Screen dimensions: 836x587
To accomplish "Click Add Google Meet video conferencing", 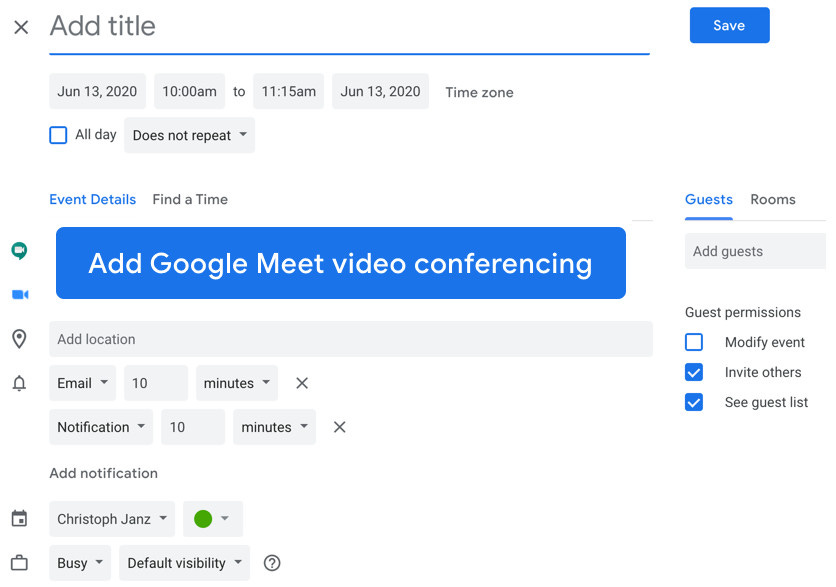I will [x=341, y=263].
